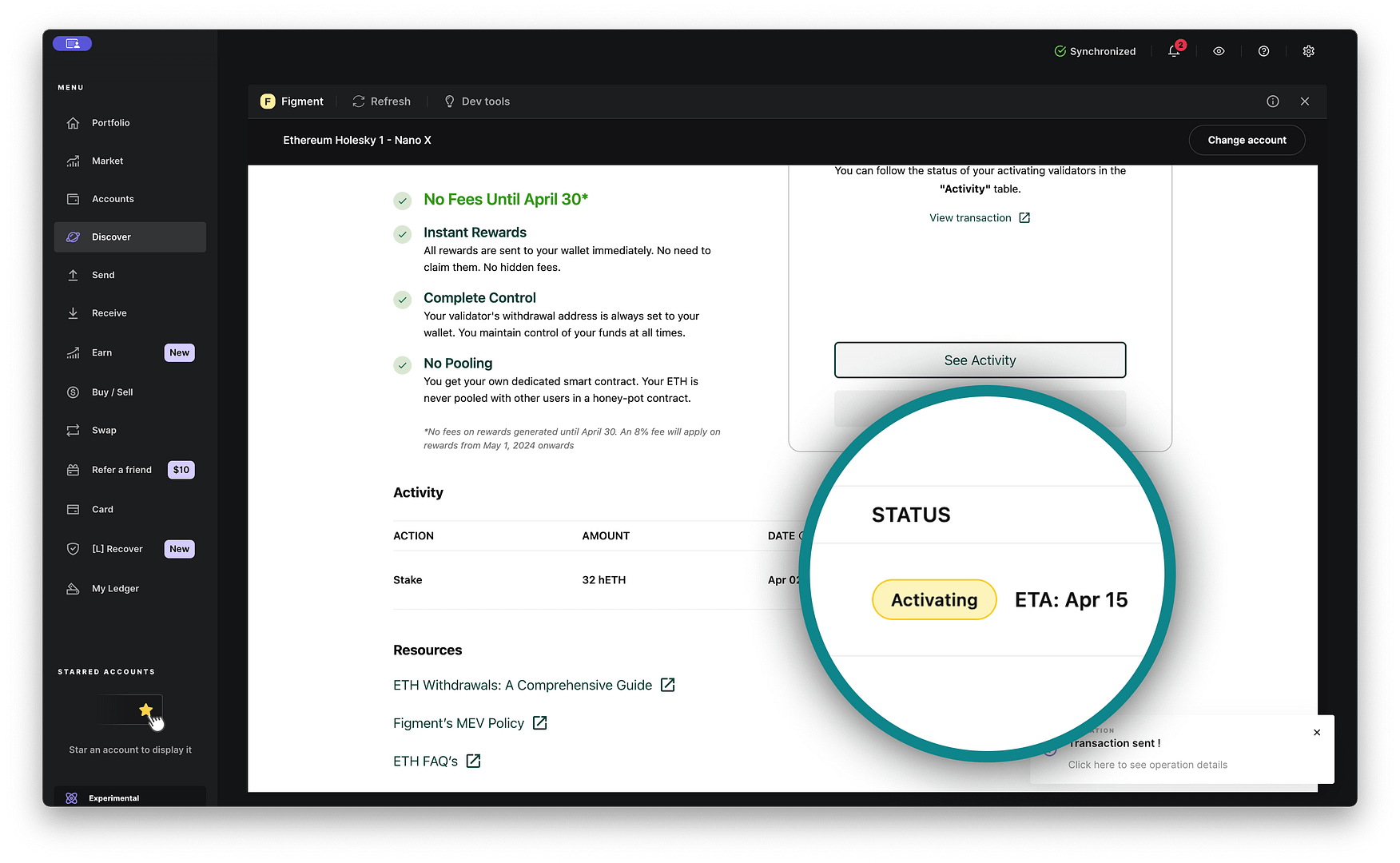Open Portfolio from the sidebar menu
The image size is (1400, 863).
[110, 123]
